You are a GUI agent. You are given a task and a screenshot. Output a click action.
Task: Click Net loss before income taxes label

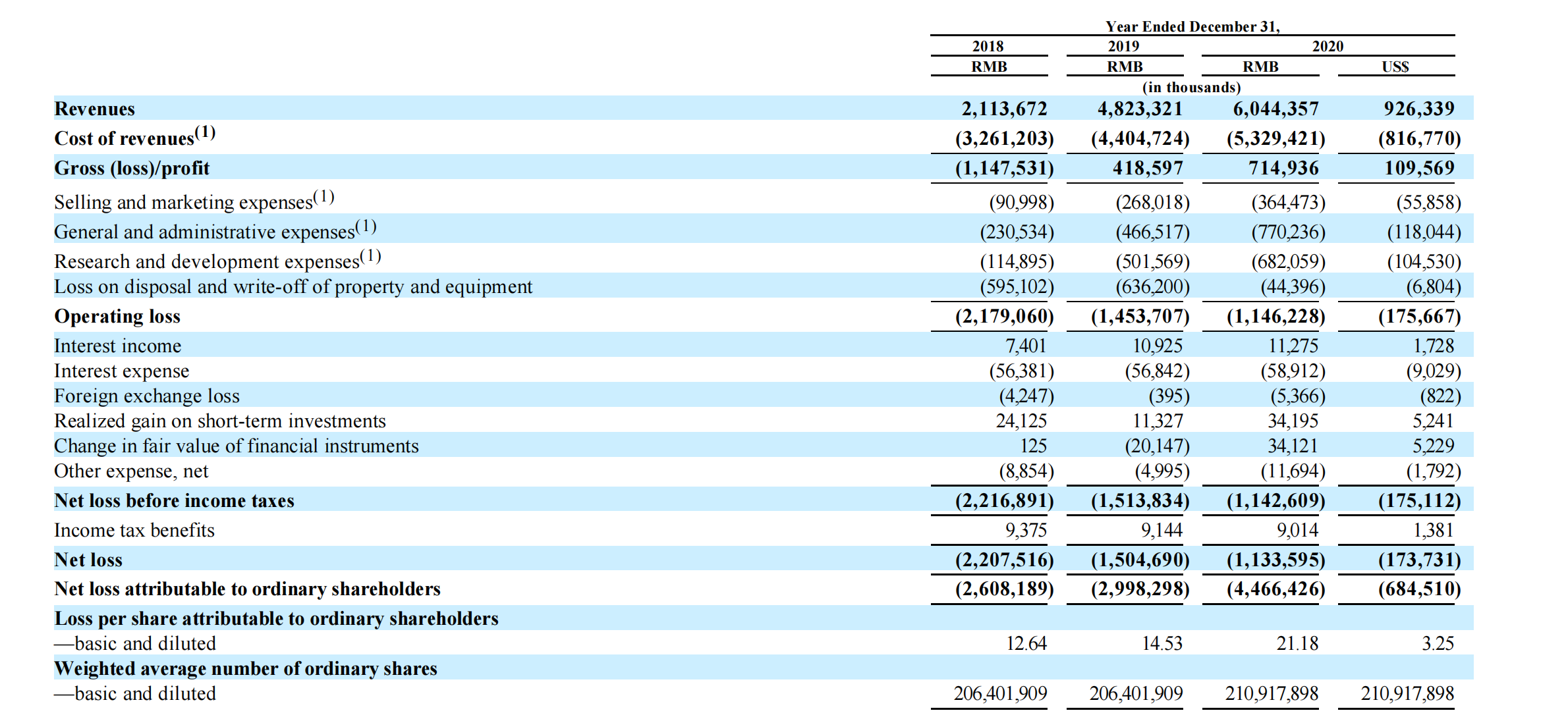click(174, 500)
